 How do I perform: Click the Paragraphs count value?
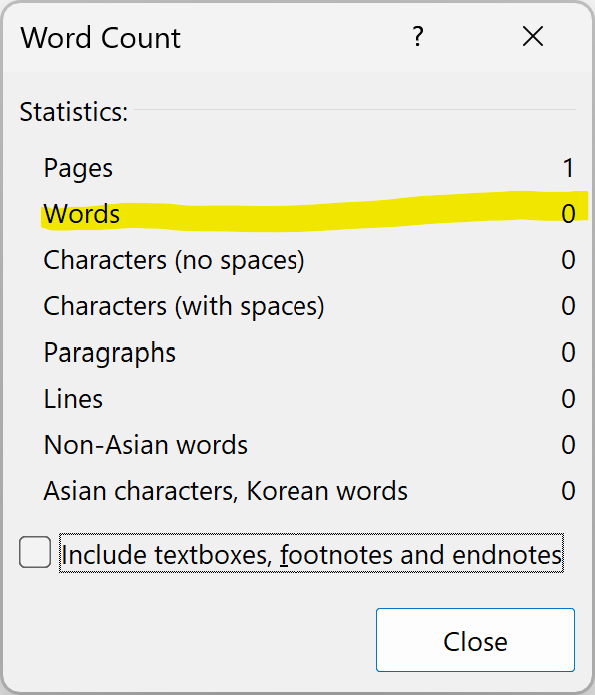point(568,353)
